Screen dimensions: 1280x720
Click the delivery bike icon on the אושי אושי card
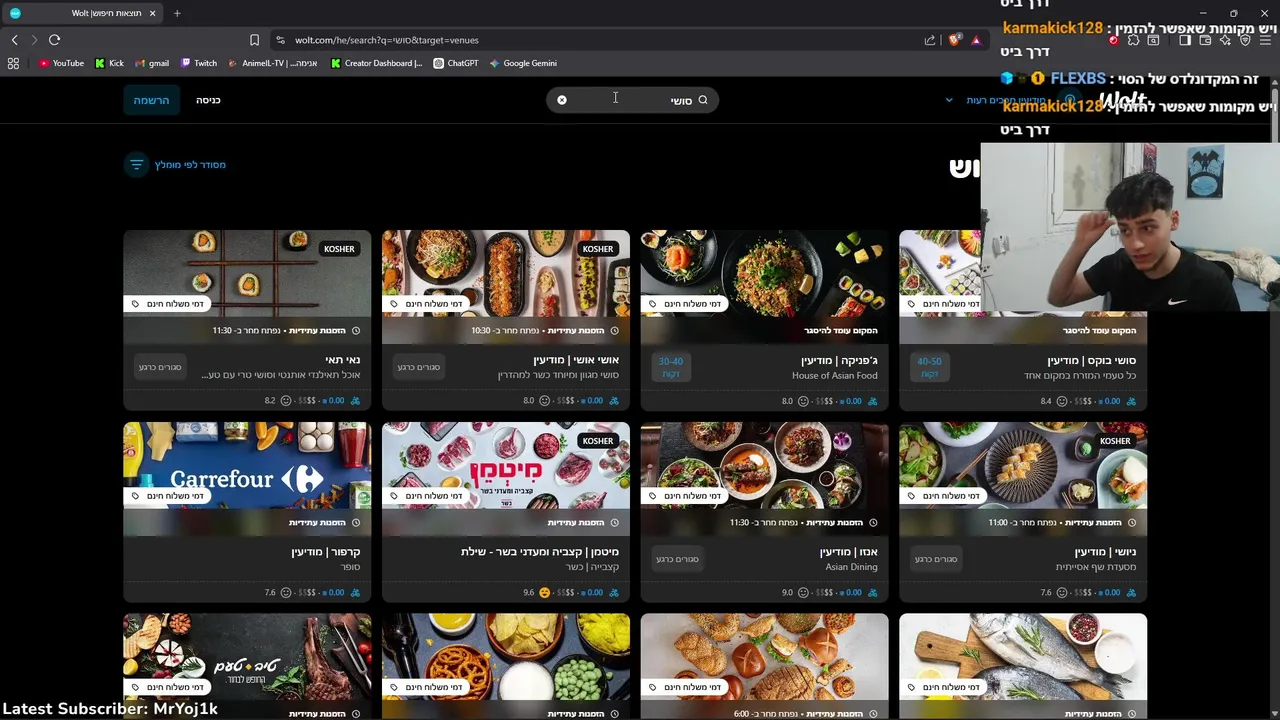coord(614,401)
